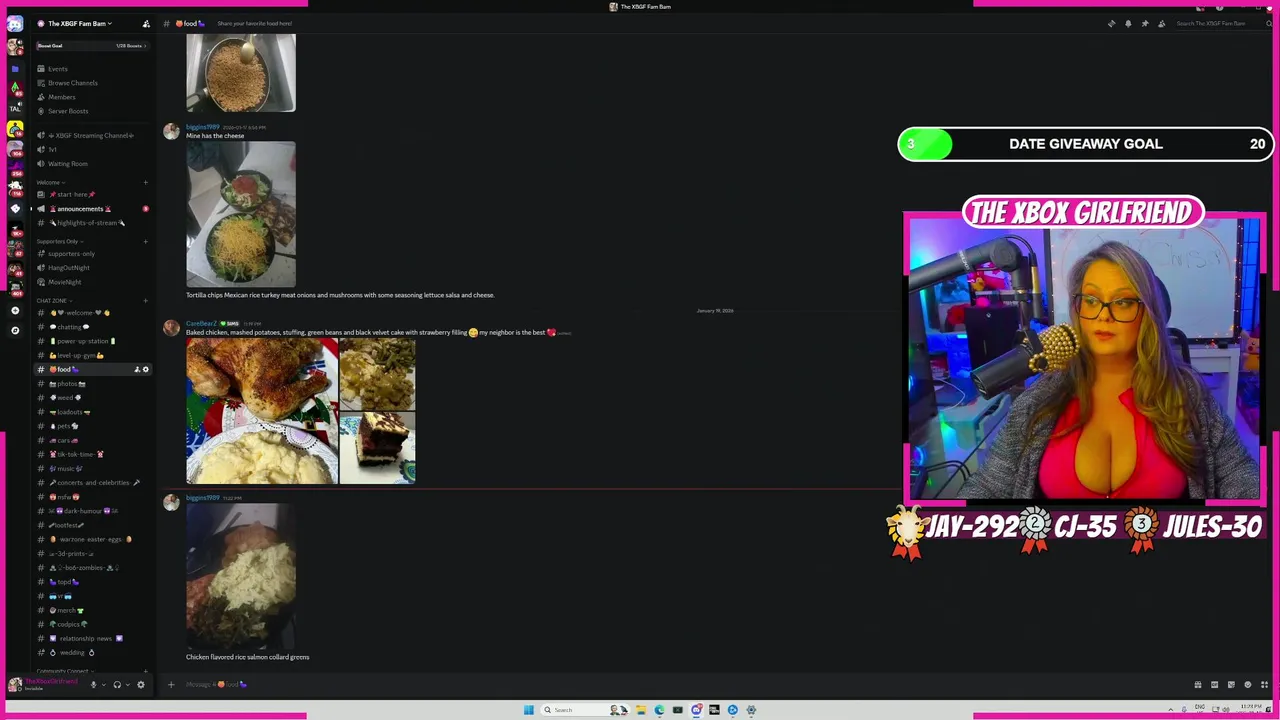Screen dimensions: 1280x720
Task: Join the Waiting Room voice channel
Action: [92, 163]
